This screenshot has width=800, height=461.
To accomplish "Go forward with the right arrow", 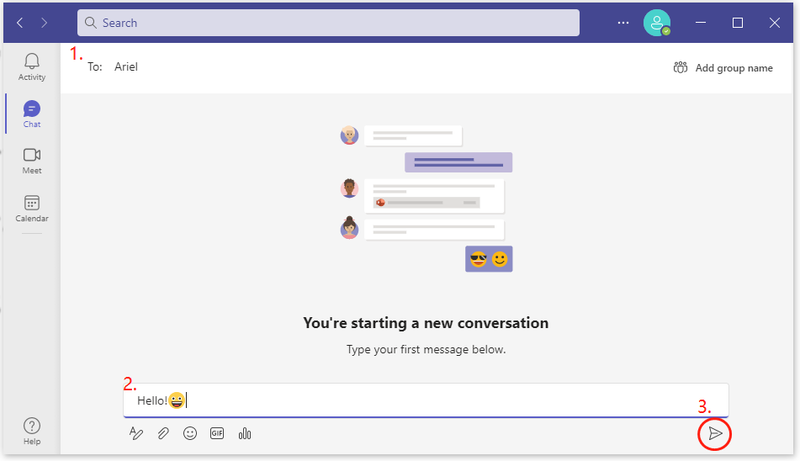I will 44,22.
